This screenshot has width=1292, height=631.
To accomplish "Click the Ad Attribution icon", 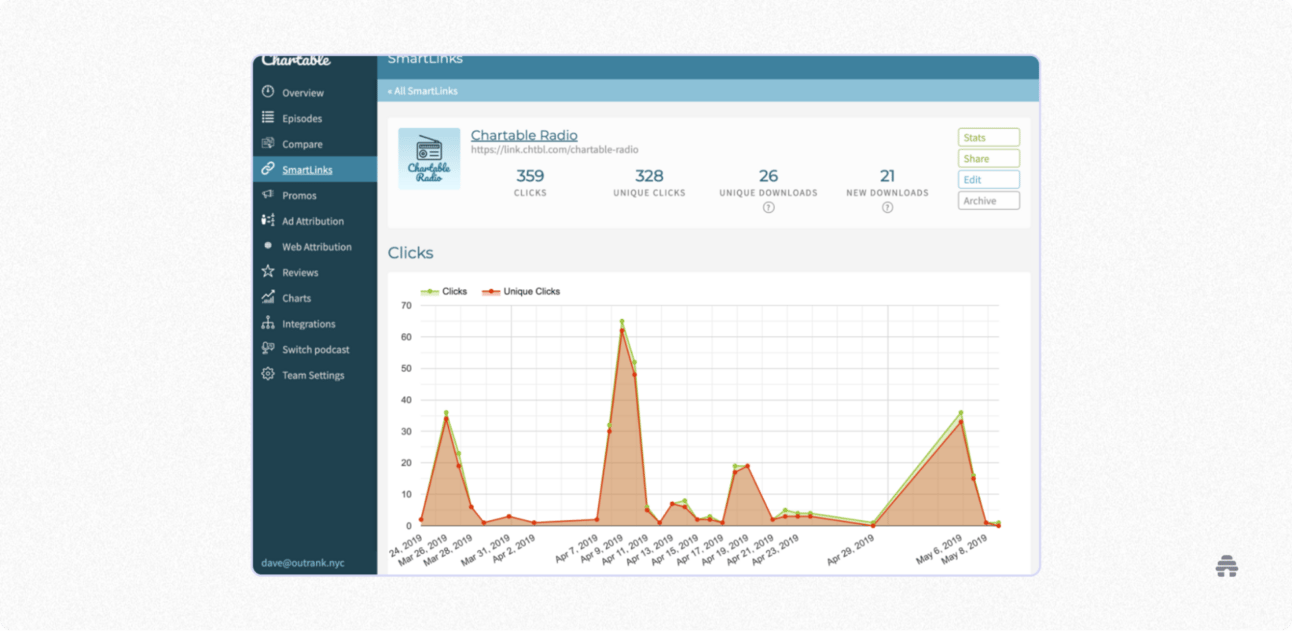I will tap(268, 221).
